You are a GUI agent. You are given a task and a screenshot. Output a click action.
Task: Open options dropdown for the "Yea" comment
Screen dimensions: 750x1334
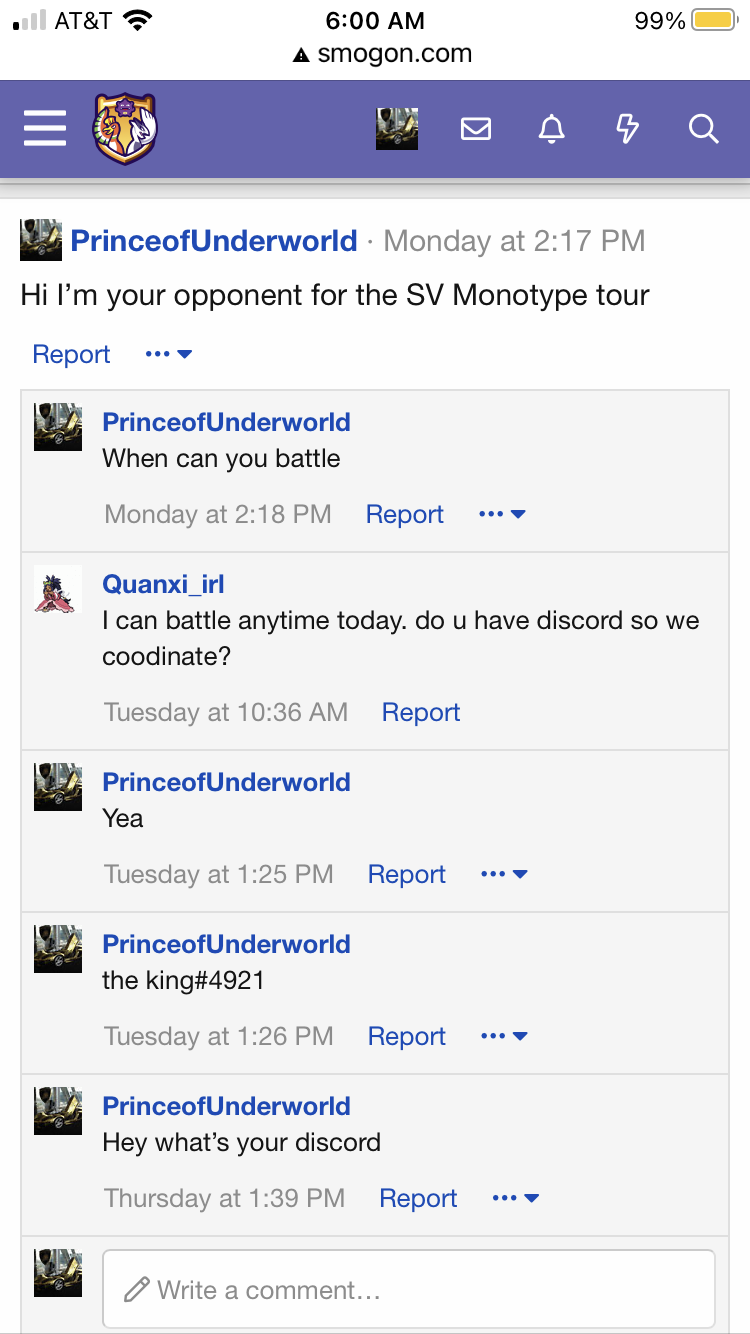click(504, 875)
